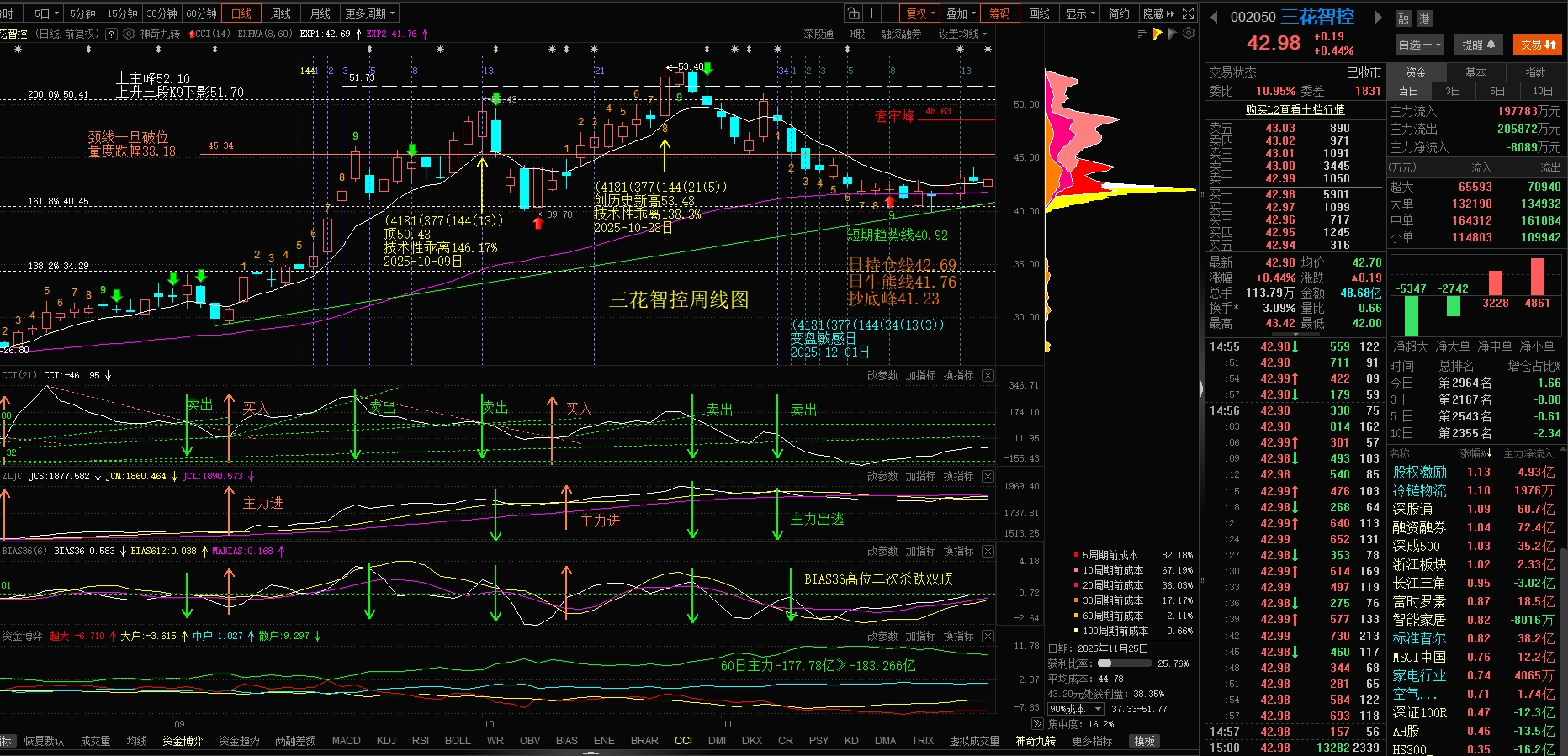This screenshot has width=1568, height=756.
Task: Select the MACD indicator tab
Action: point(346,741)
